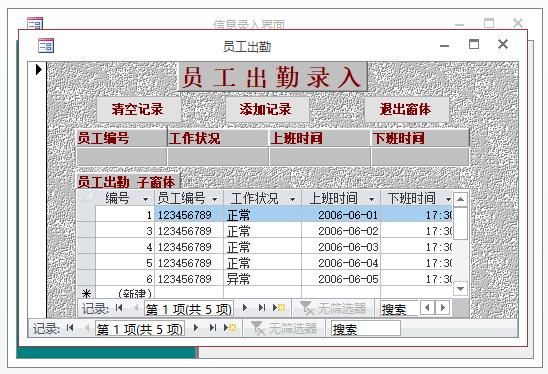Go to last record in main form navigator
This screenshot has width=548, height=374.
(x=212, y=328)
